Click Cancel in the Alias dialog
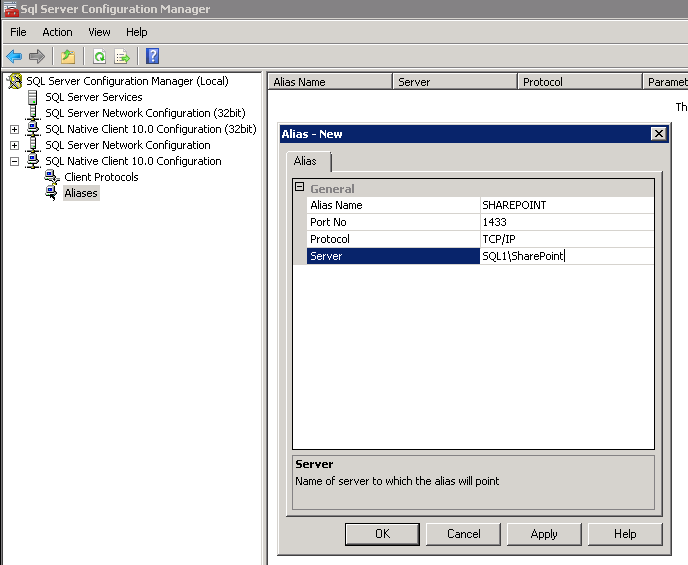 463,534
